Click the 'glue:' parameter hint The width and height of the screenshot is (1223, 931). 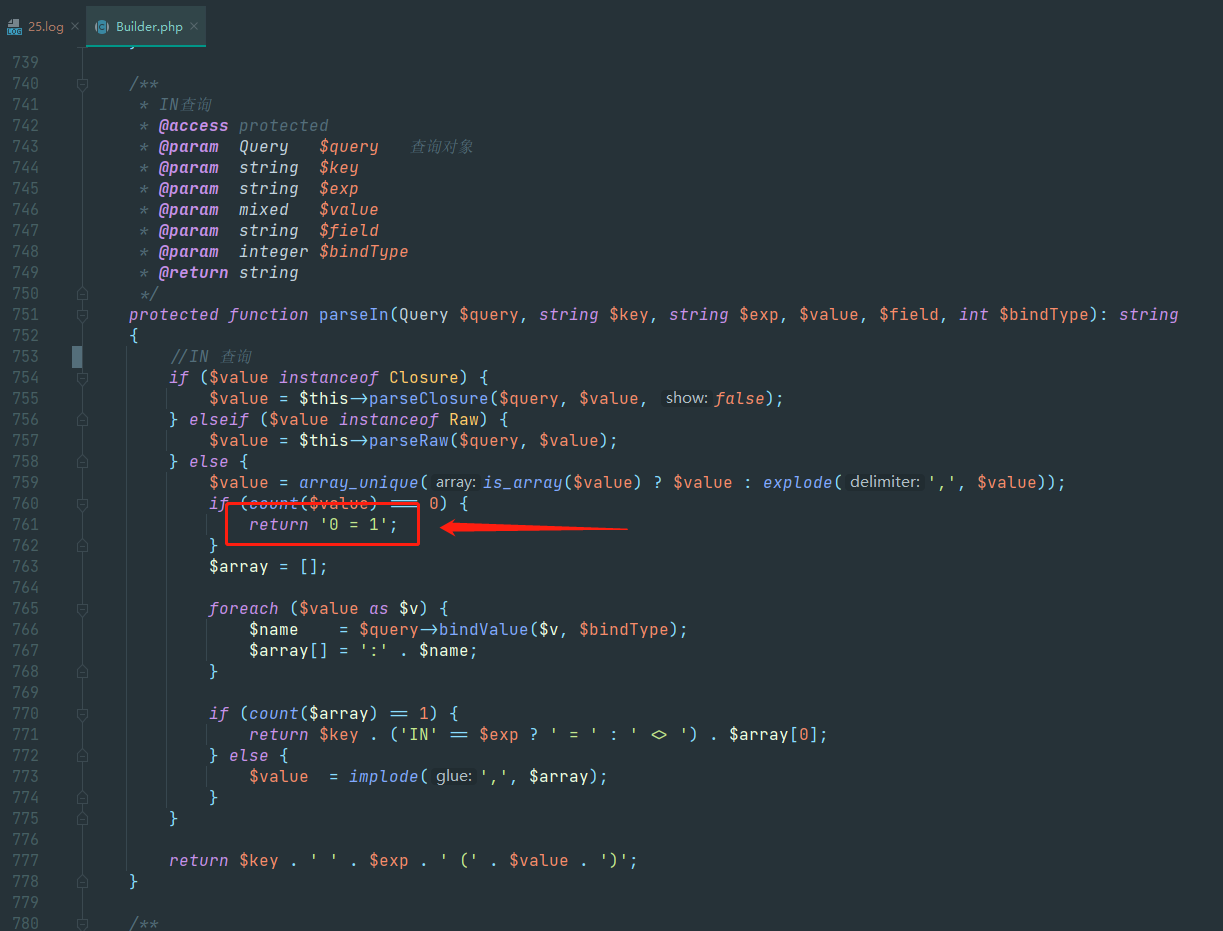coord(453,777)
